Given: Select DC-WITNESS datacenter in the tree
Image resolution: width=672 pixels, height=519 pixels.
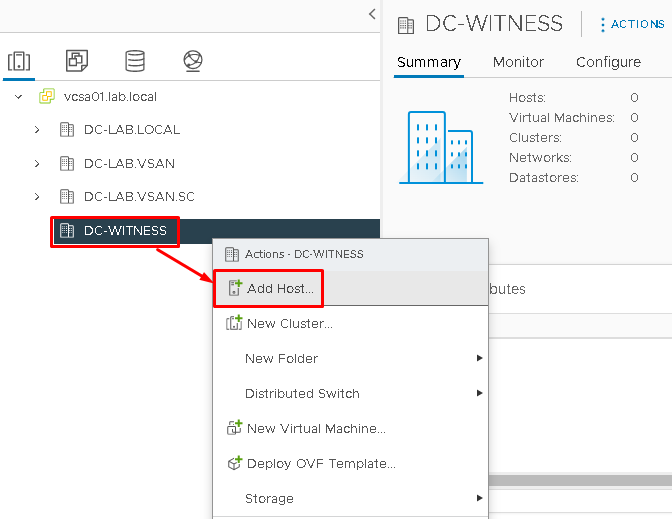Looking at the screenshot, I should point(125,231).
